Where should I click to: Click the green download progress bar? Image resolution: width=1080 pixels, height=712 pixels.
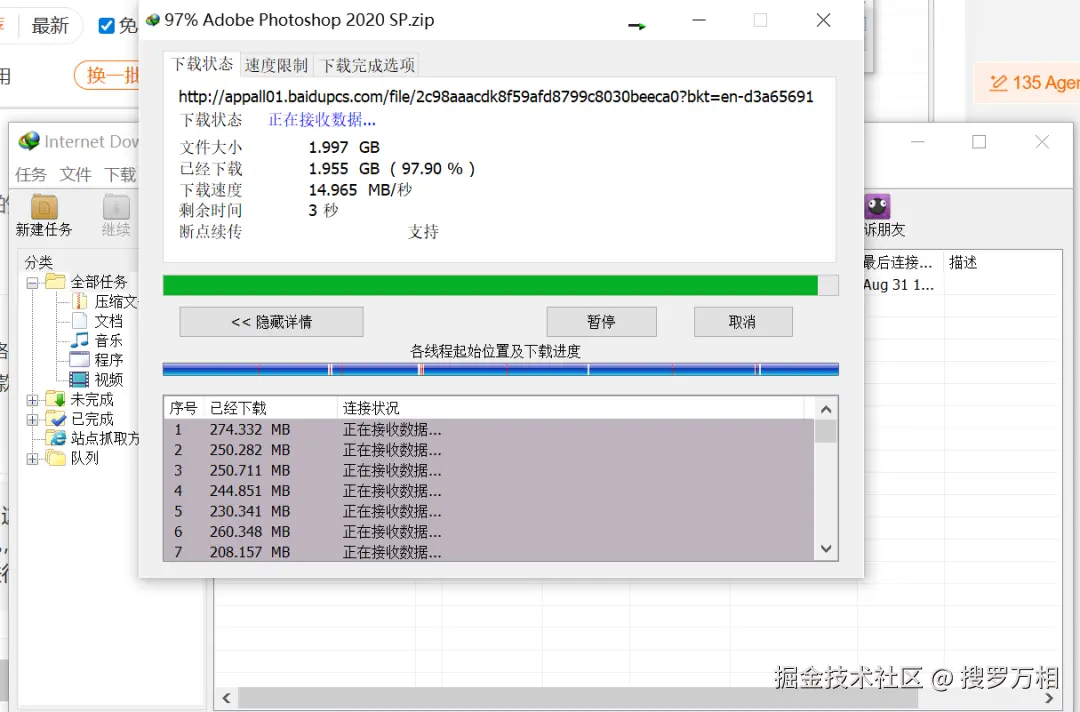point(501,285)
